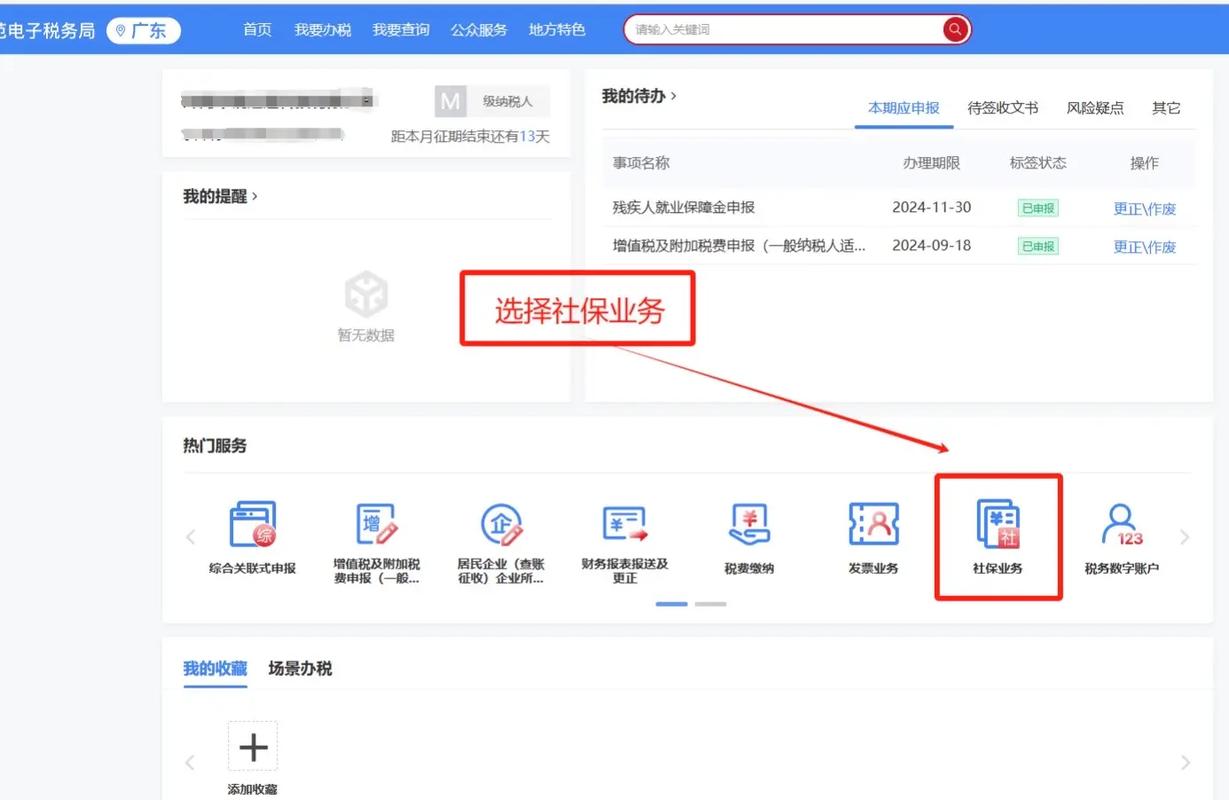Click 标签状态 column header

pos(1038,163)
